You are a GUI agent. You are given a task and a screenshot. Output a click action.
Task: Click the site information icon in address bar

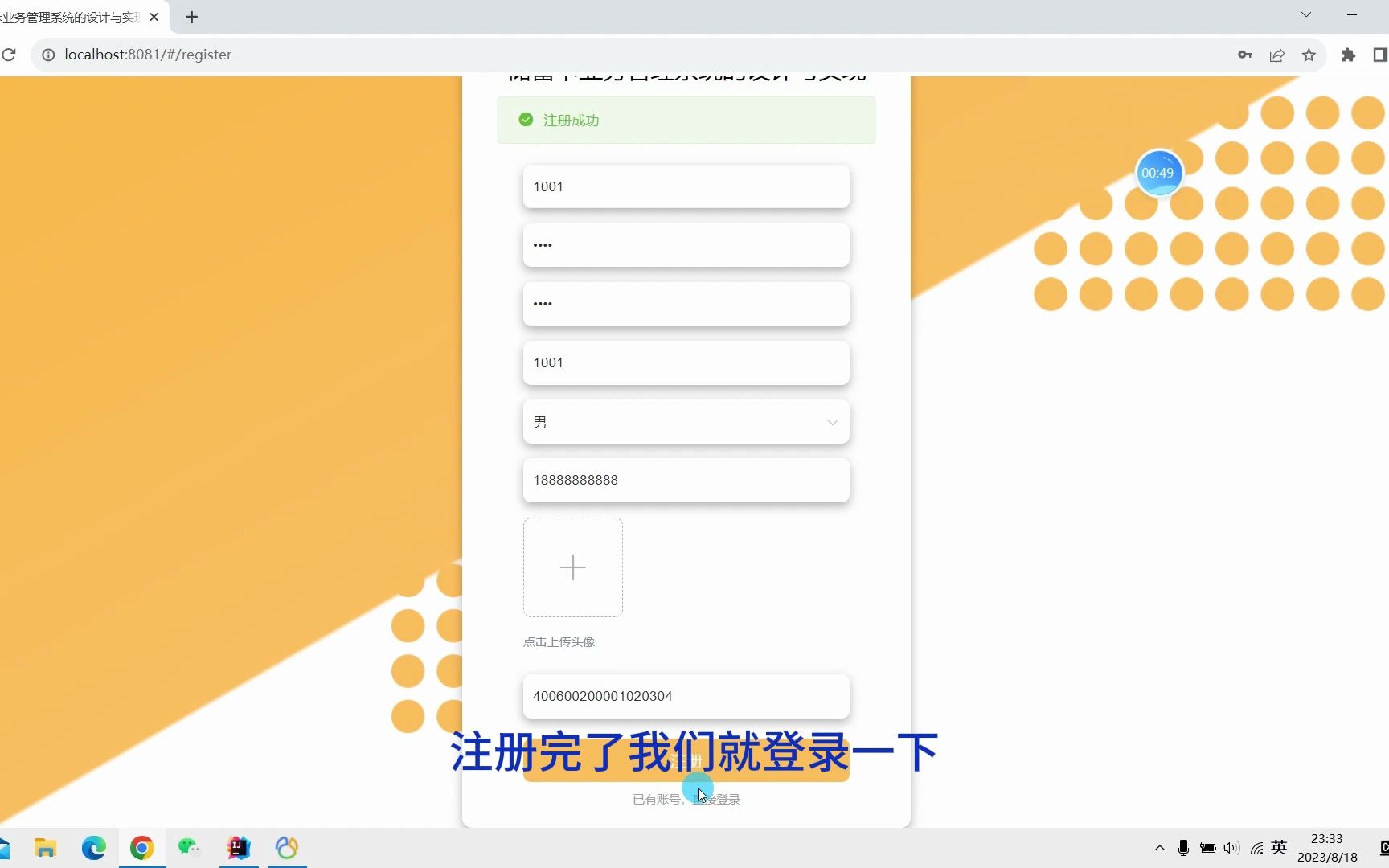(x=48, y=55)
